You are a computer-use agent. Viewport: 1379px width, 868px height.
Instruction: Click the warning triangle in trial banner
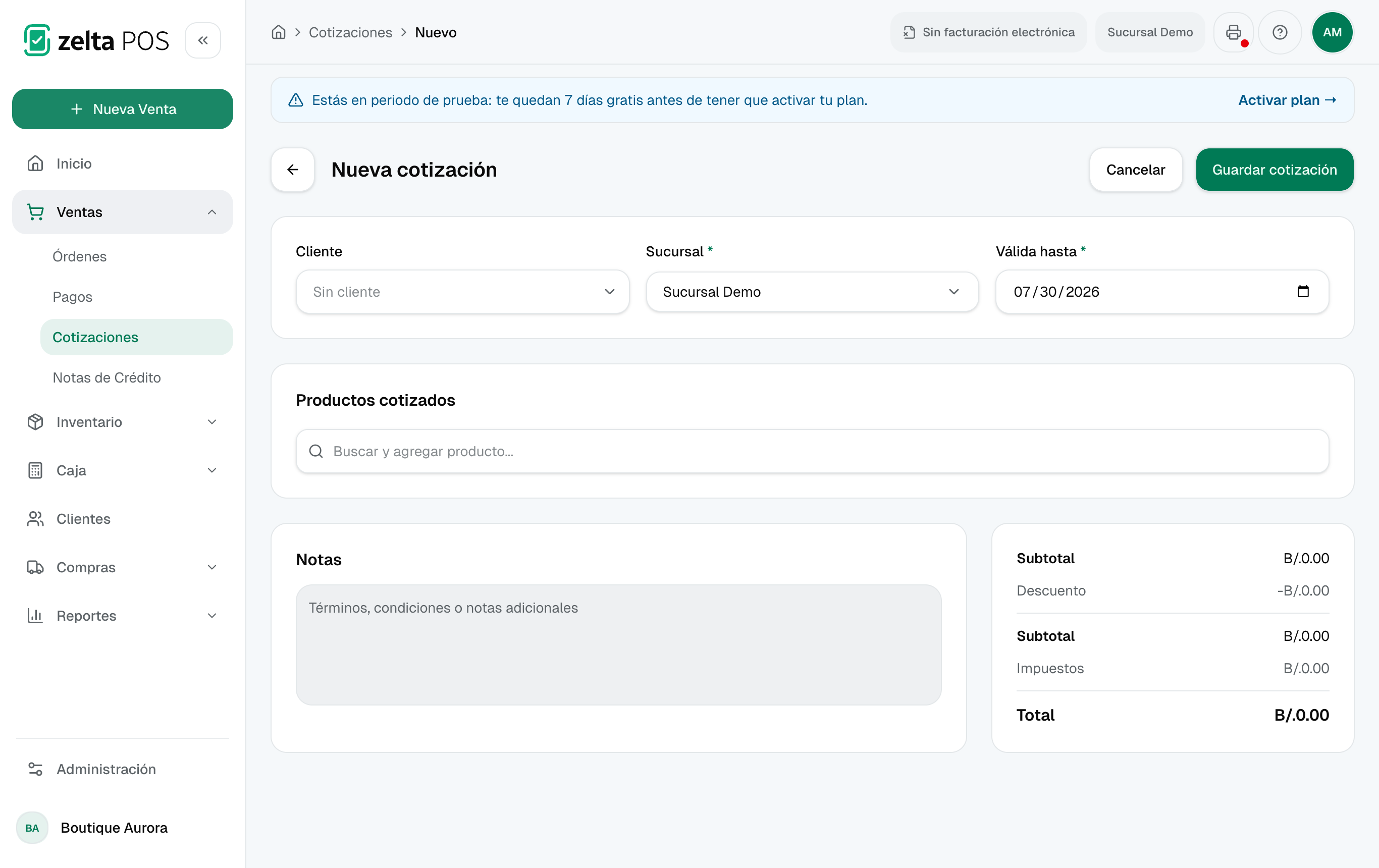[x=295, y=100]
